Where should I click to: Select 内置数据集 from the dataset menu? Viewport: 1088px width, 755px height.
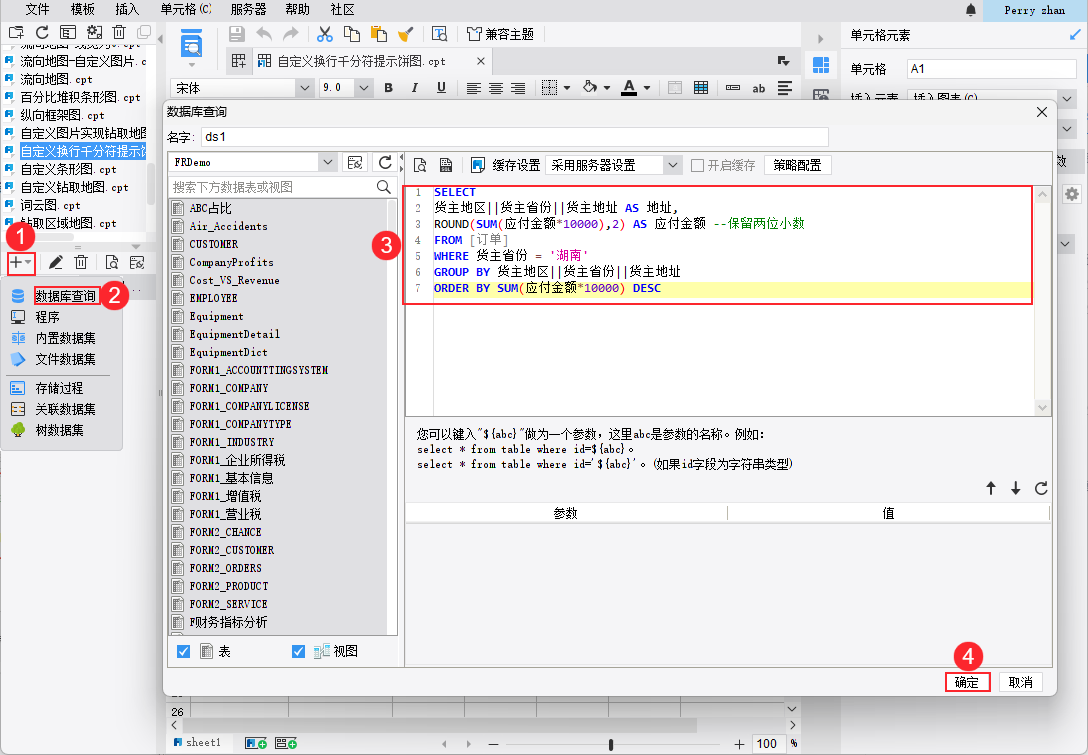click(x=66, y=338)
